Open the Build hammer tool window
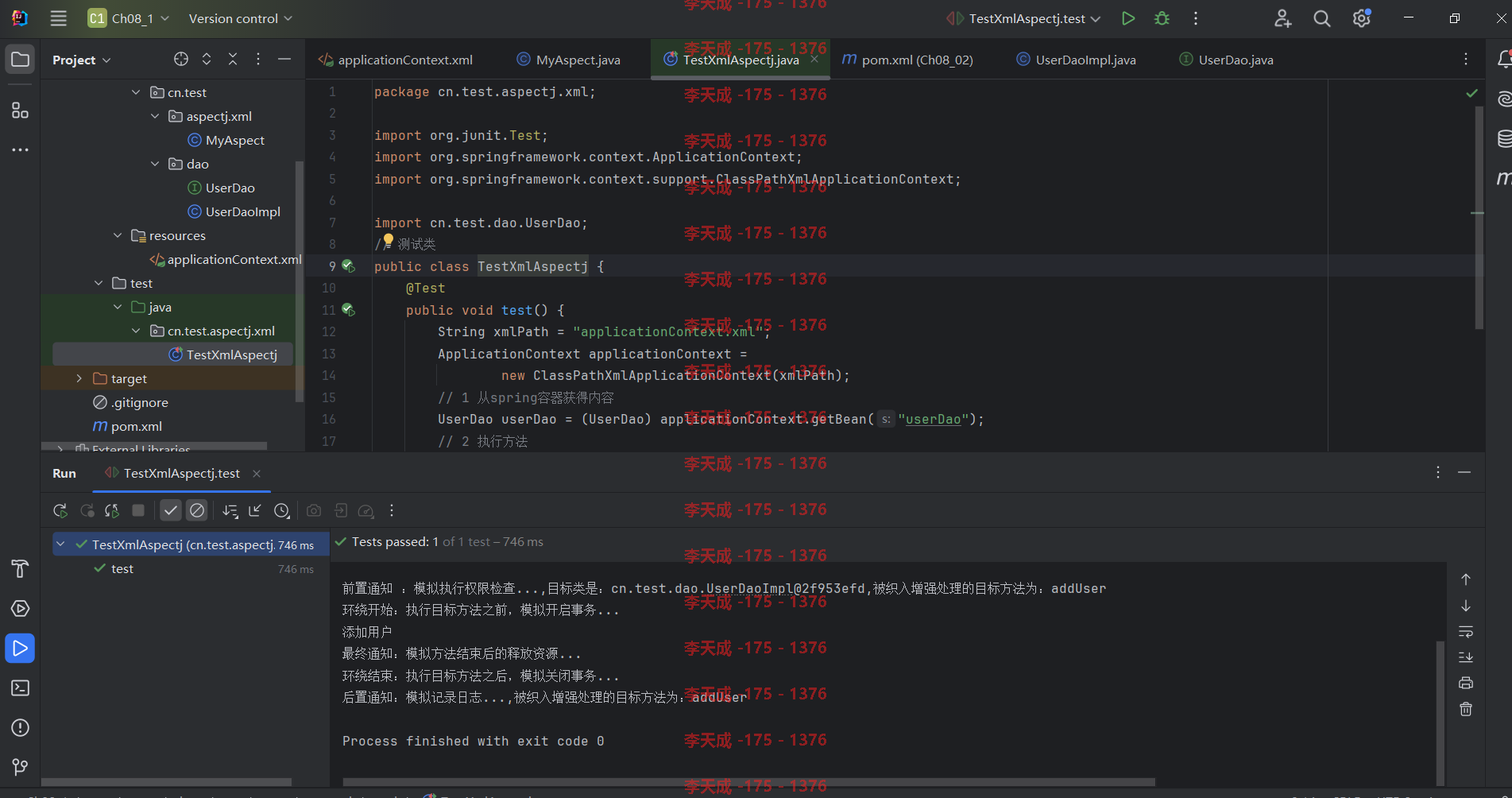The height and width of the screenshot is (798, 1512). 21,569
